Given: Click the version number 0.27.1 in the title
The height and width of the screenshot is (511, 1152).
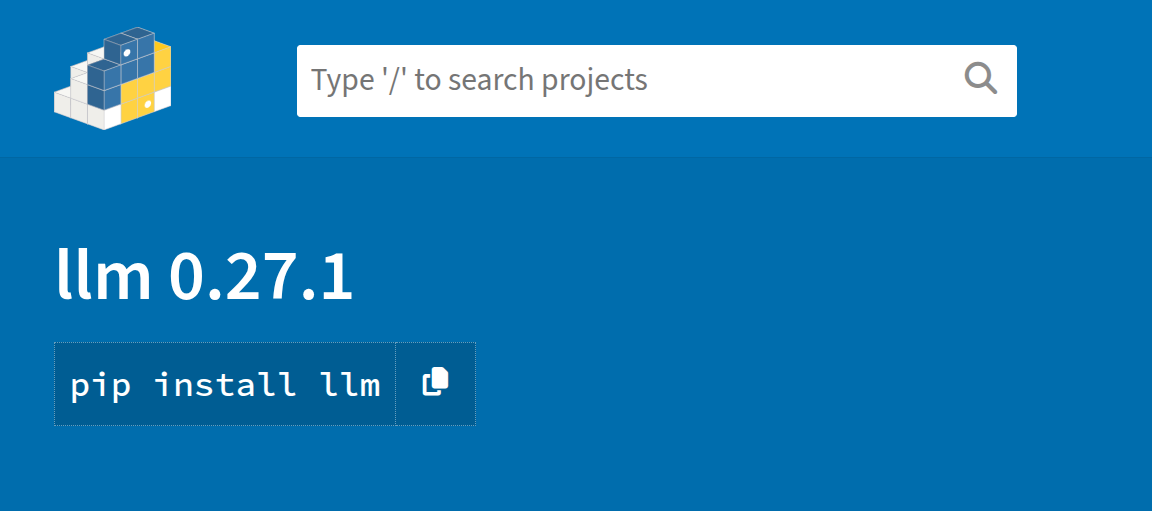Looking at the screenshot, I should pos(261,277).
